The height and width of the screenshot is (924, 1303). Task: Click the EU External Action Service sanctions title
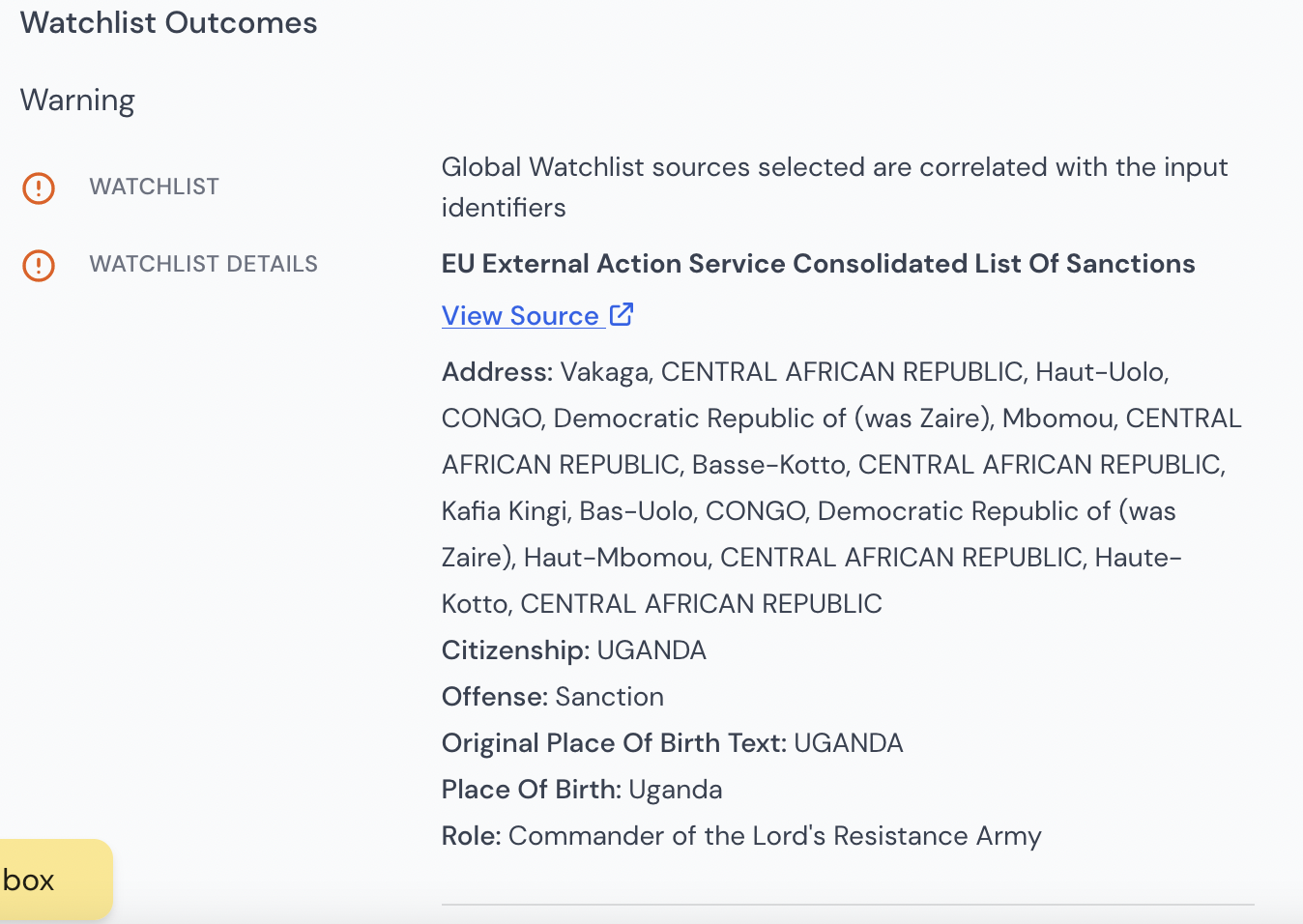point(819,264)
